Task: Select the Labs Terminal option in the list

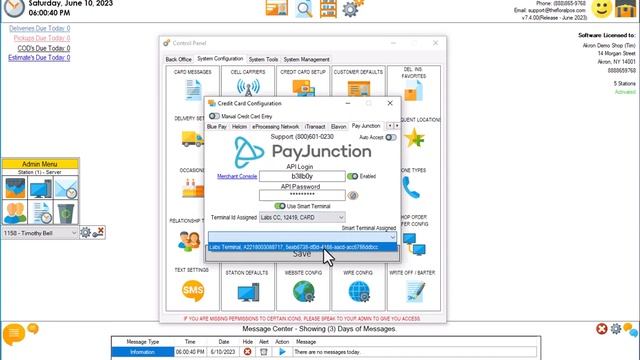Action: (x=302, y=247)
